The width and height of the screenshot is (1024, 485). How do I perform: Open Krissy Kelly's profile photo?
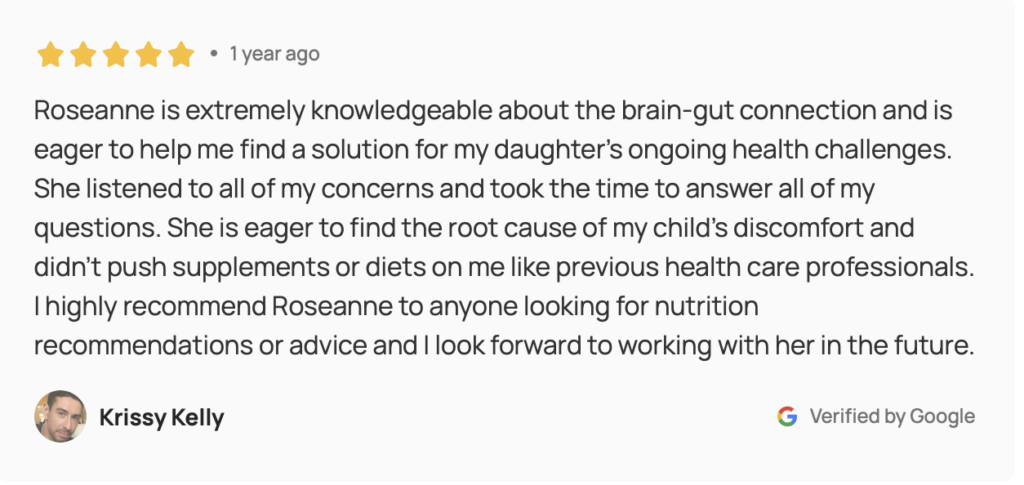pyautogui.click(x=60, y=416)
